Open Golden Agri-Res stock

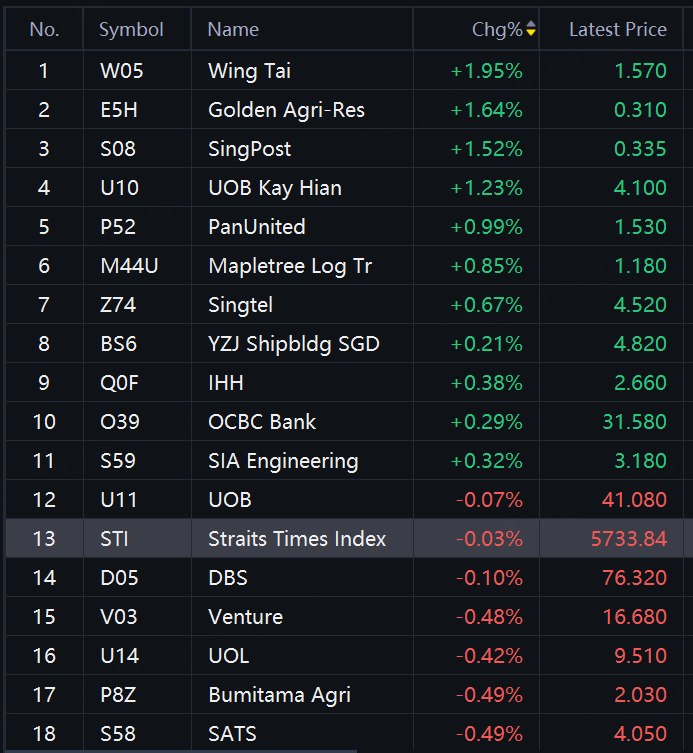[286, 110]
